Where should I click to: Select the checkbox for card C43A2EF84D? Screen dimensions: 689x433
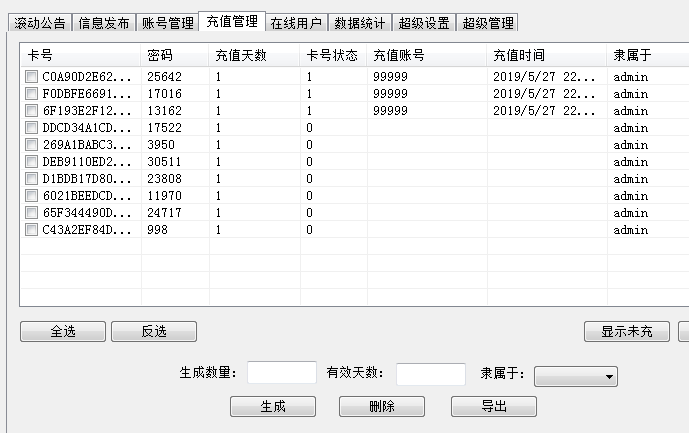[31, 229]
